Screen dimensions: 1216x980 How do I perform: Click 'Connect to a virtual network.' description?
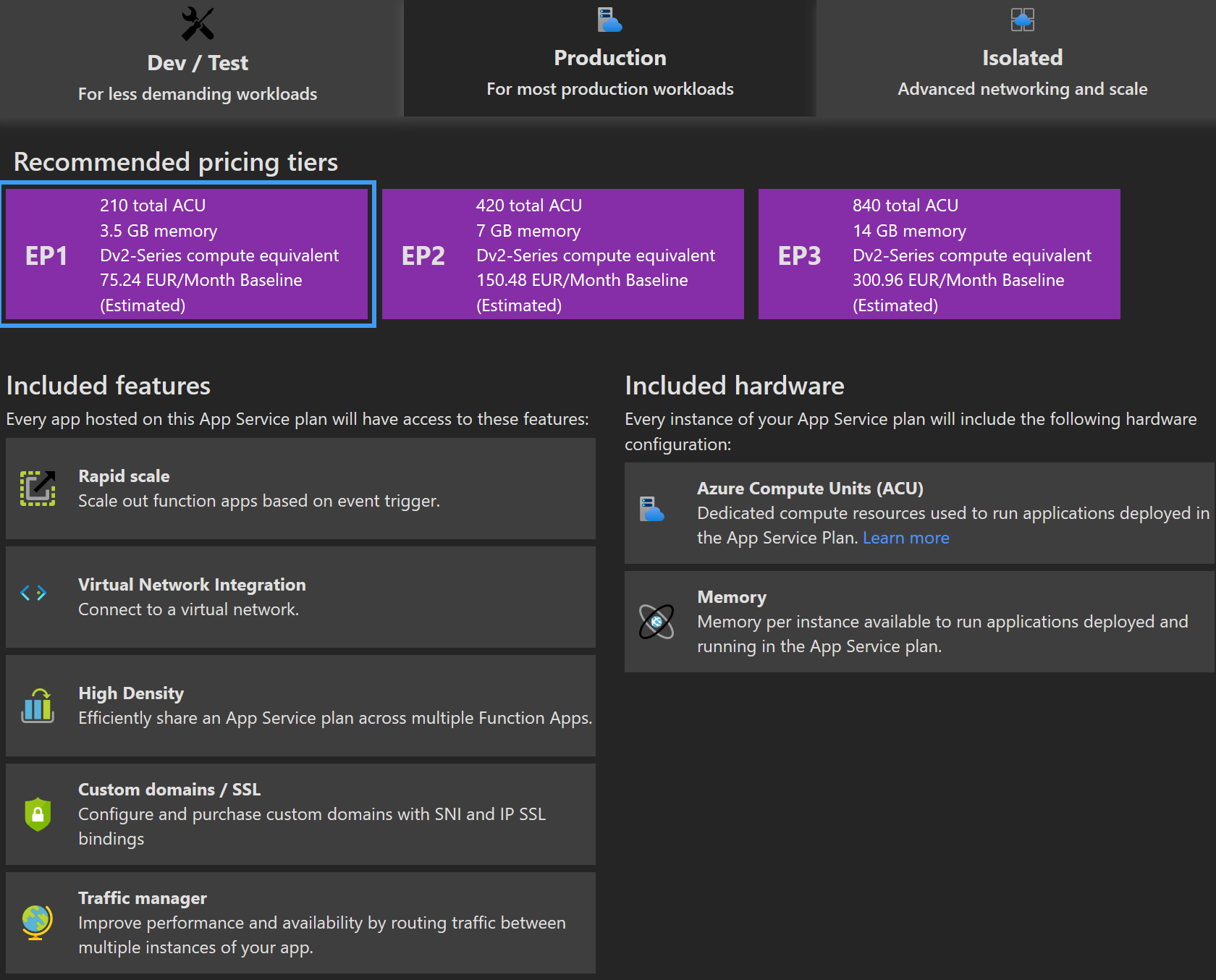pos(188,609)
